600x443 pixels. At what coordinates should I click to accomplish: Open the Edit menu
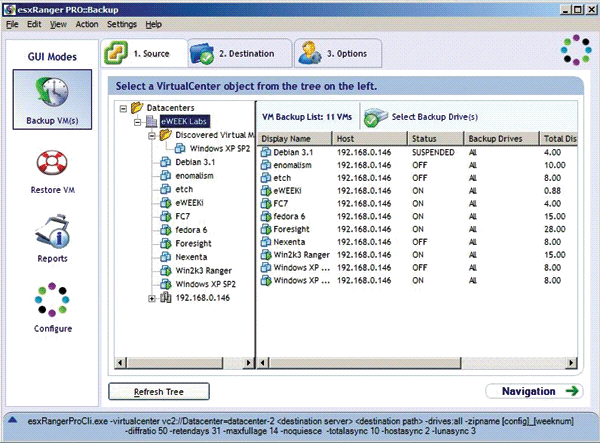[34, 24]
